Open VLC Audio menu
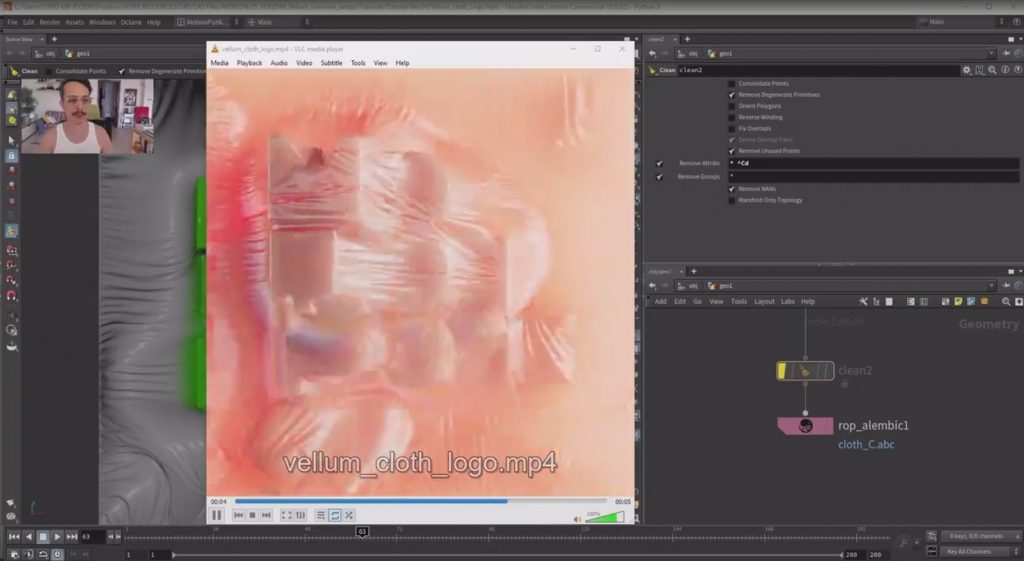Viewport: 1024px width, 561px height. tap(279, 63)
